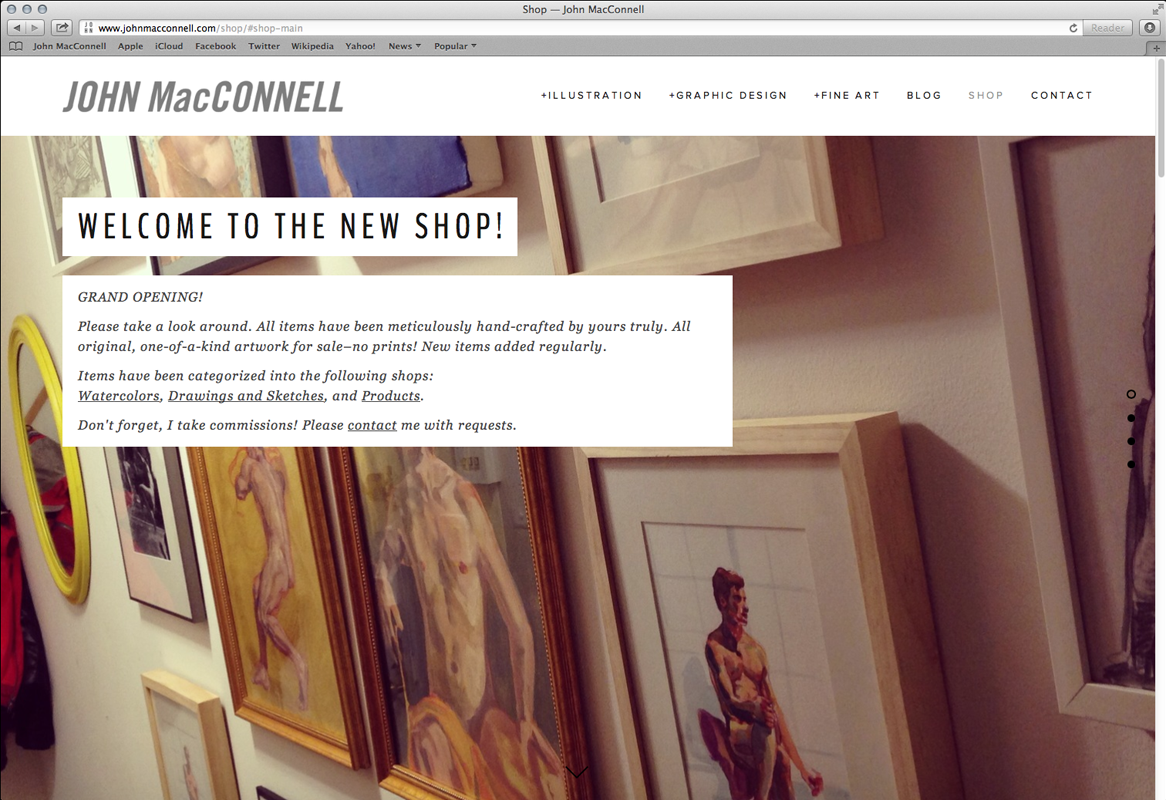
Task: Open the BLOG navigation item
Action: pyautogui.click(x=924, y=95)
